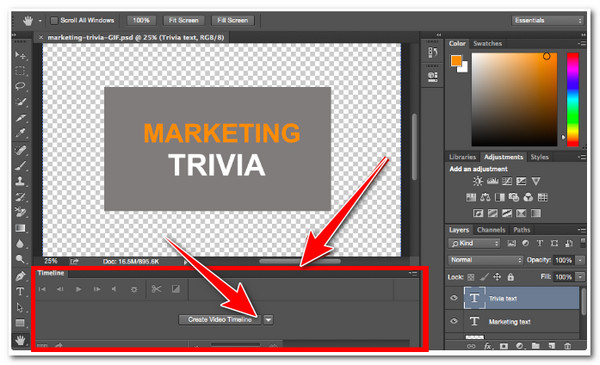600x365 pixels.
Task: Add an Exposure adjustment
Action: pyautogui.click(x=521, y=181)
